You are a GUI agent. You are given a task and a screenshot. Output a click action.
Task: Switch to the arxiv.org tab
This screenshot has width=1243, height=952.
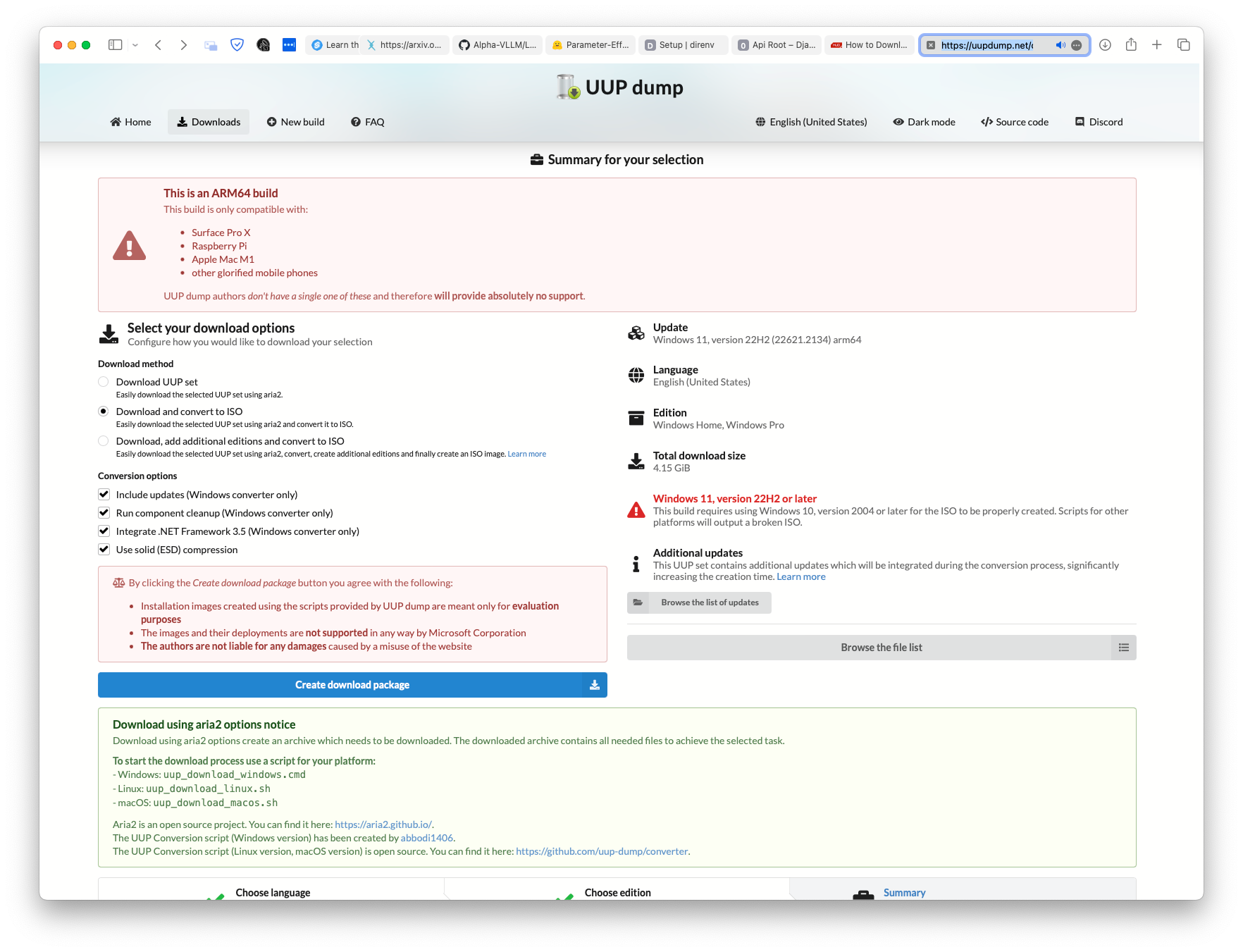pos(404,45)
